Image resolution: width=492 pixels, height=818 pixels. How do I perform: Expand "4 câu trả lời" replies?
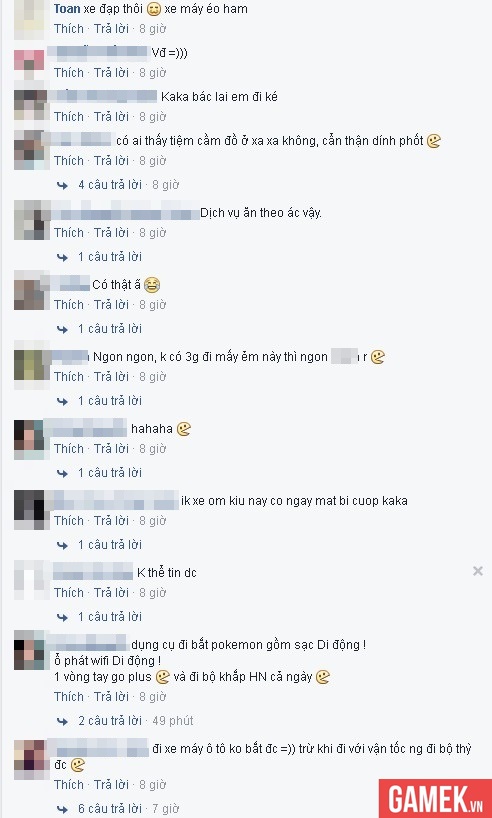(110, 185)
